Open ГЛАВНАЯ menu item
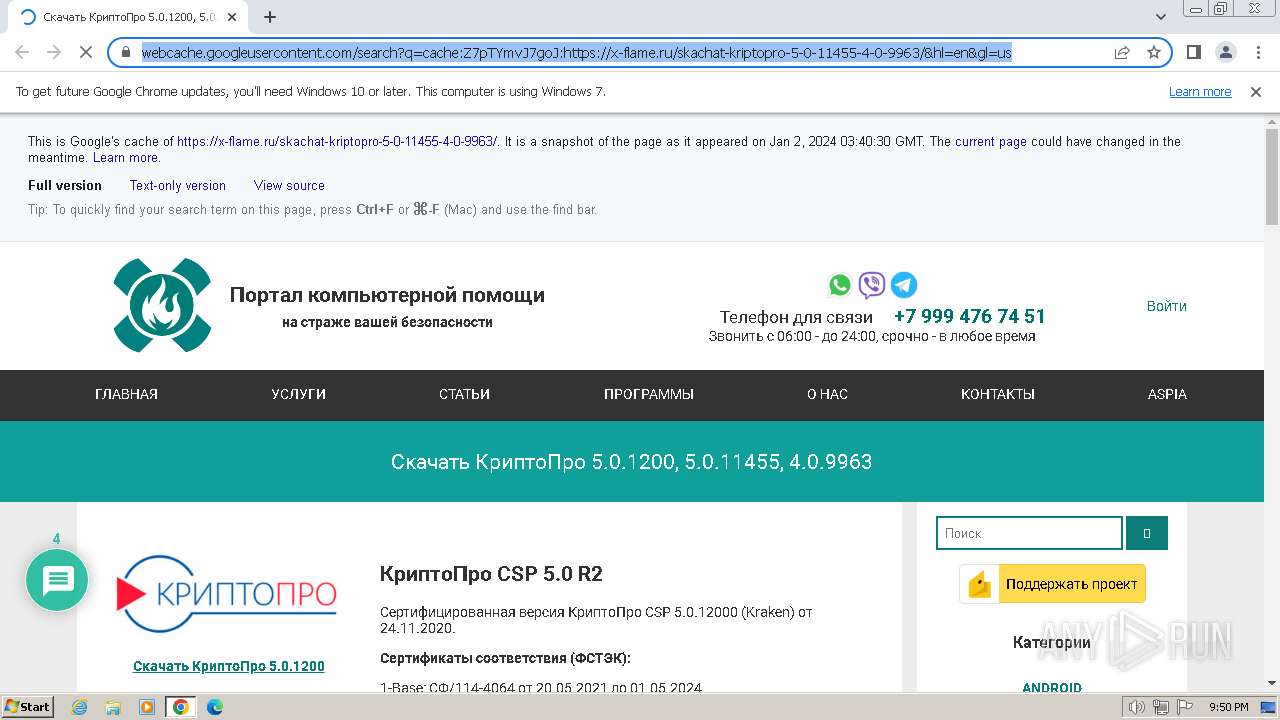Image resolution: width=1280 pixels, height=720 pixels. 126,394
